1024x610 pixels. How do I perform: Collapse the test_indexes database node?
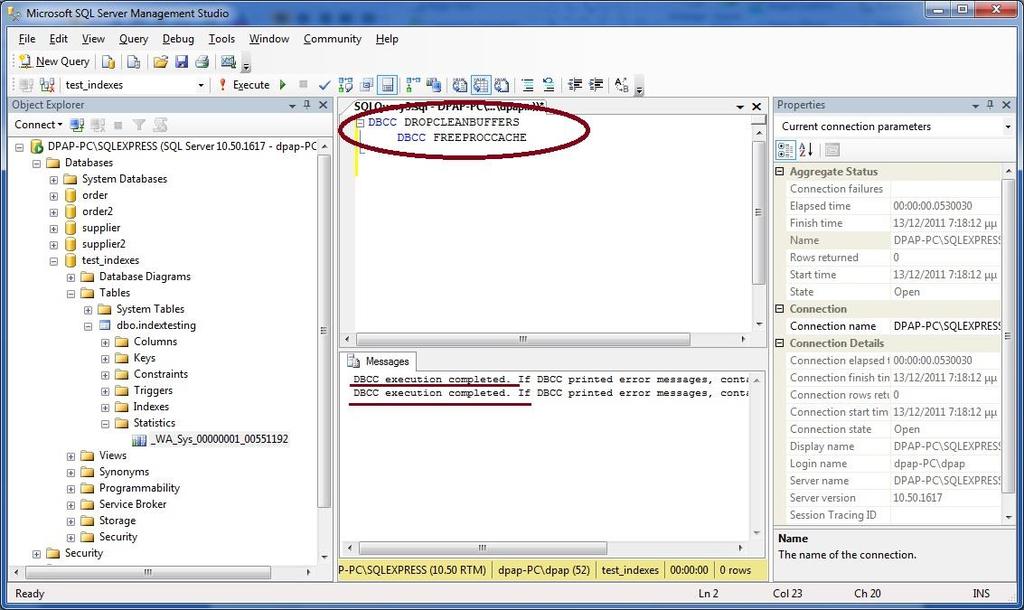[54, 261]
